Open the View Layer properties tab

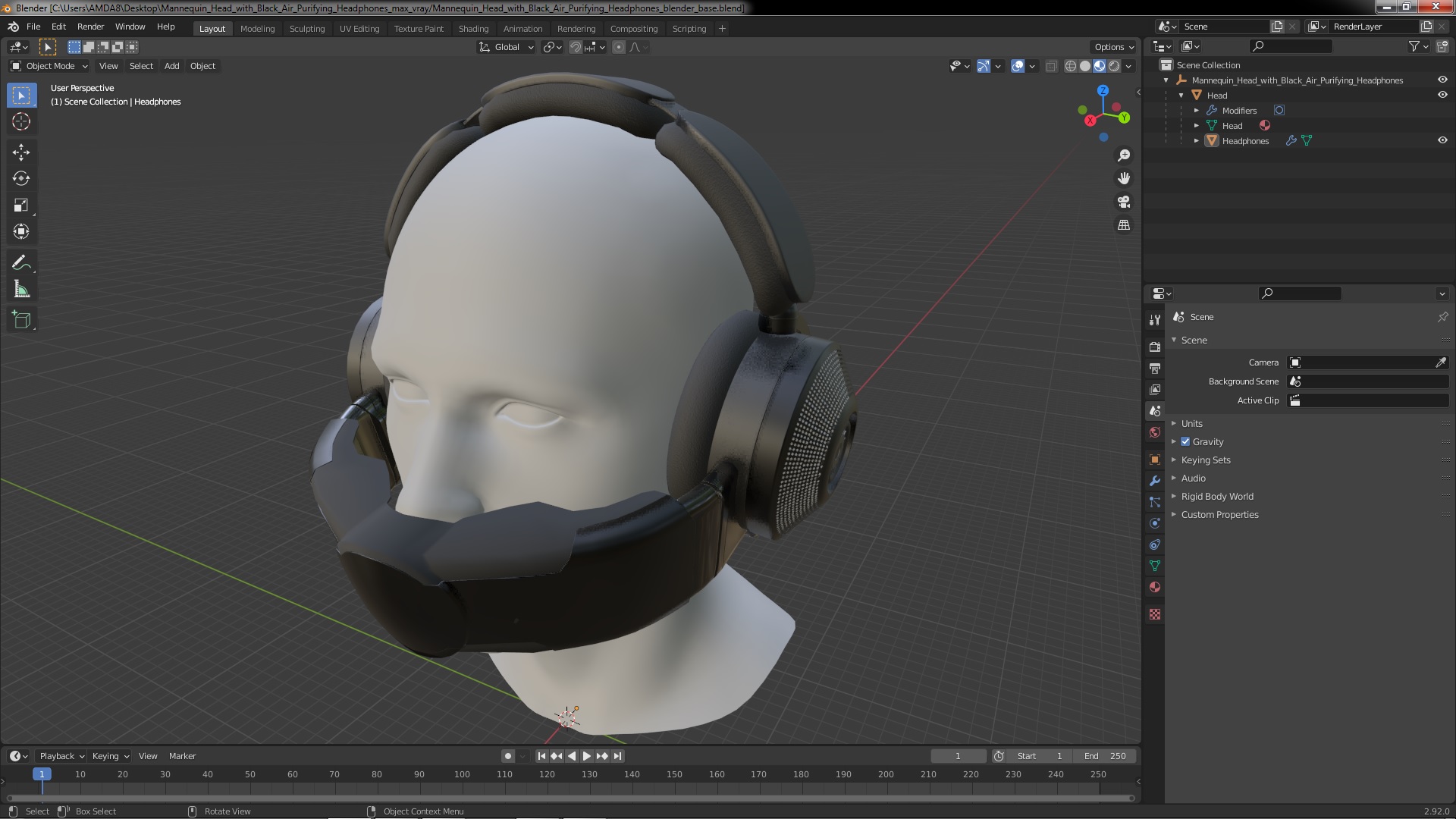(1155, 389)
